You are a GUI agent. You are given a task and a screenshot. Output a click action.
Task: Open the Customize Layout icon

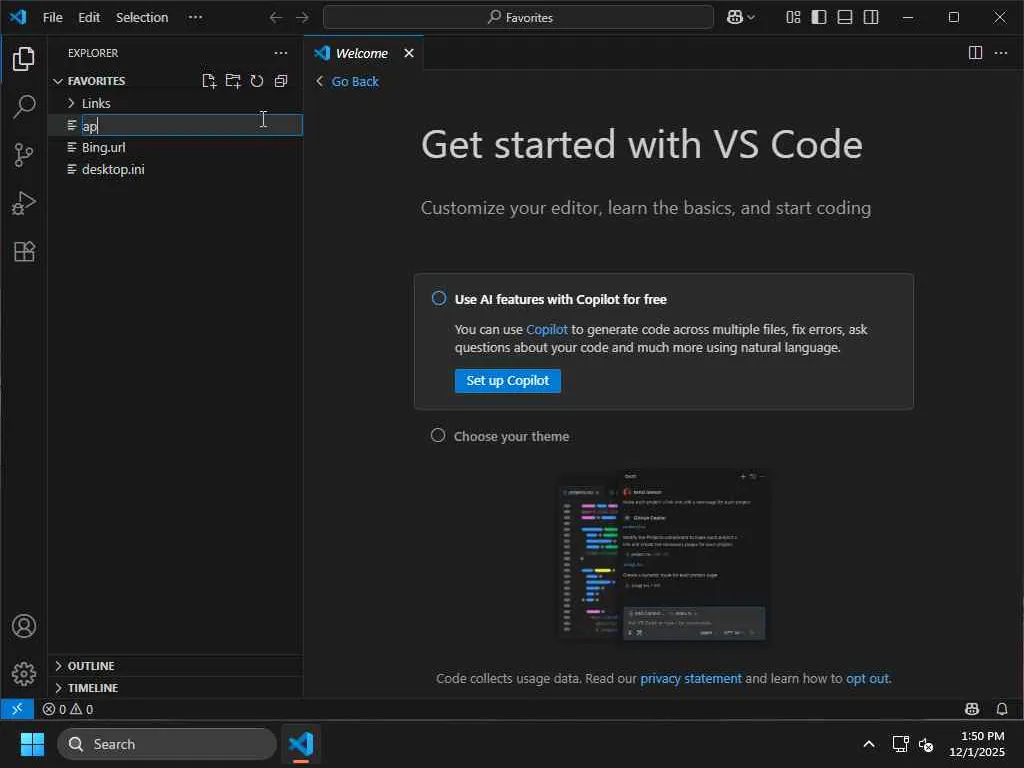coord(793,18)
